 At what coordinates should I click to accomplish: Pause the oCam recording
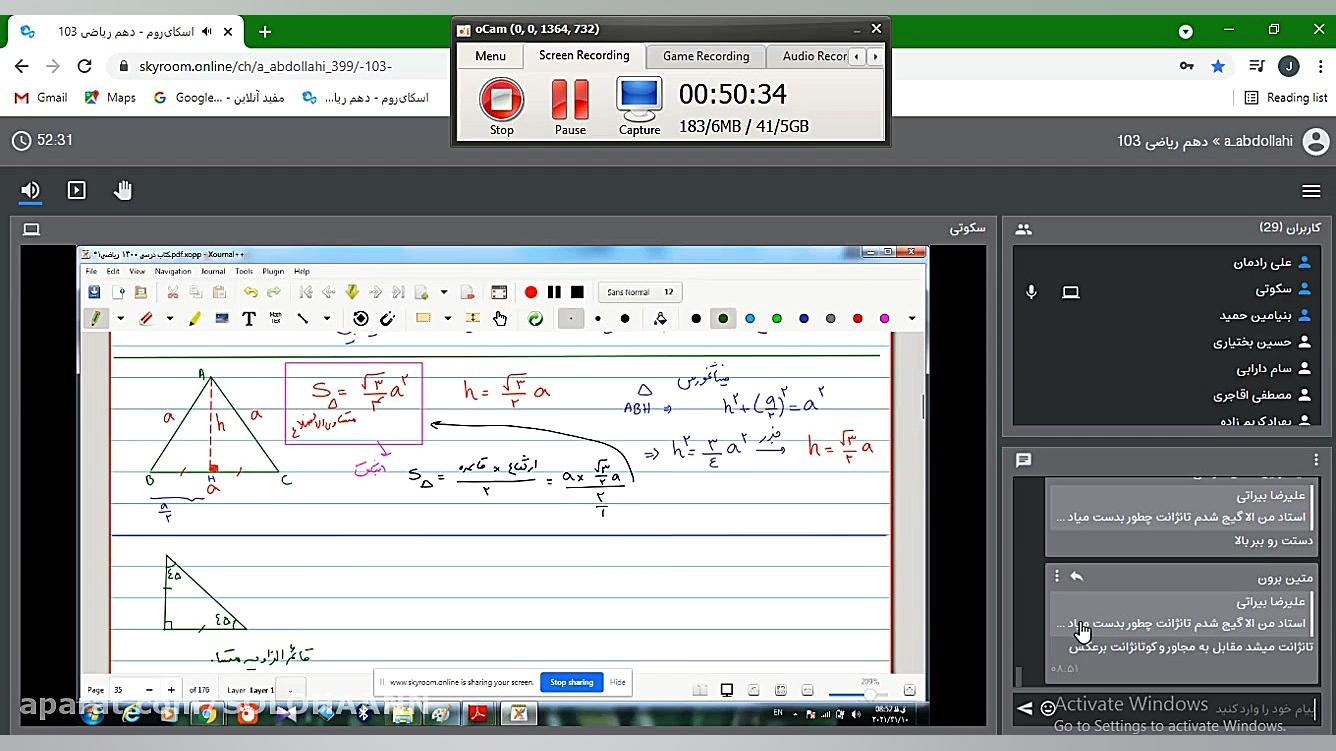570,106
